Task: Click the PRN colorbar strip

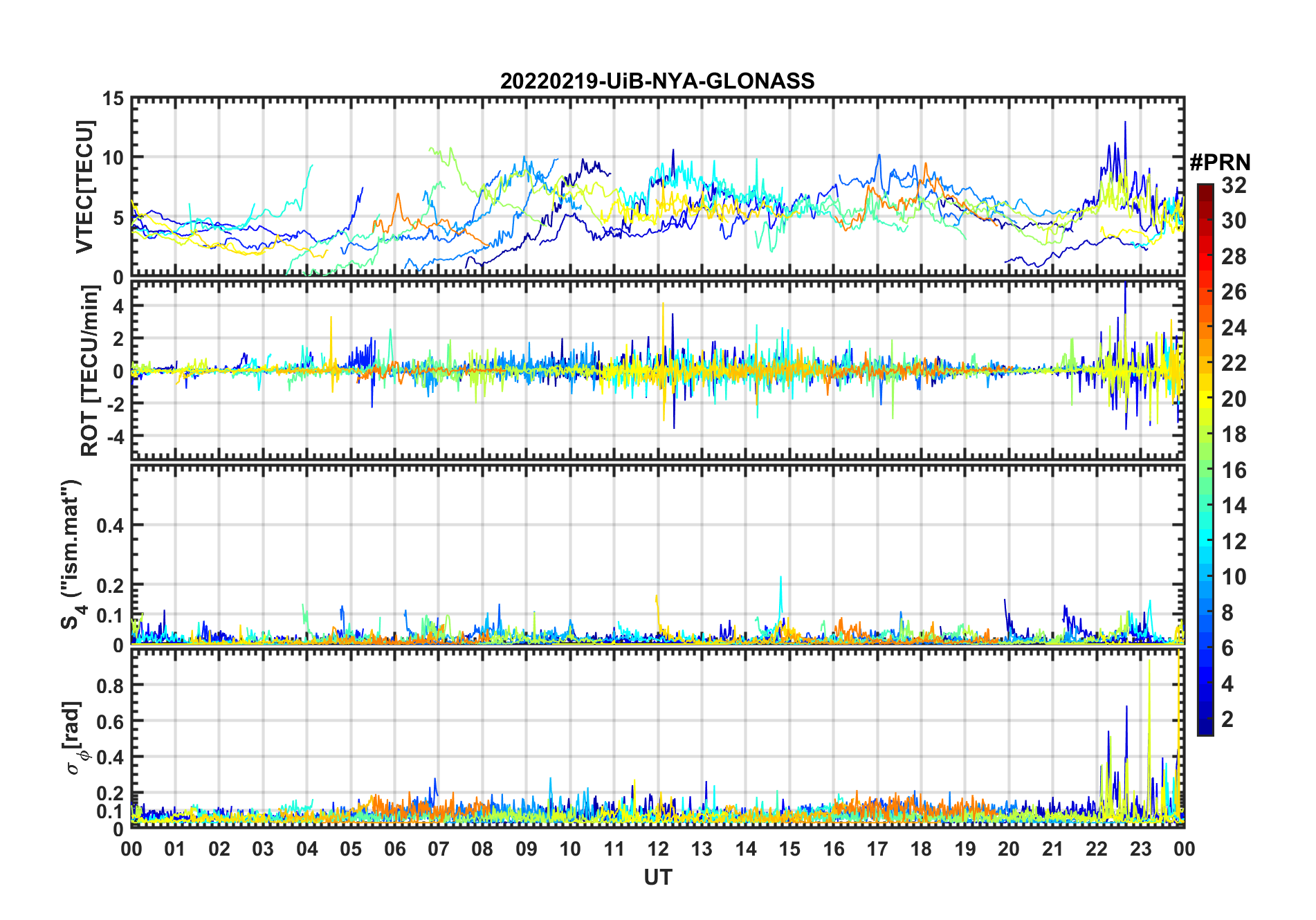Action: (x=1205, y=459)
